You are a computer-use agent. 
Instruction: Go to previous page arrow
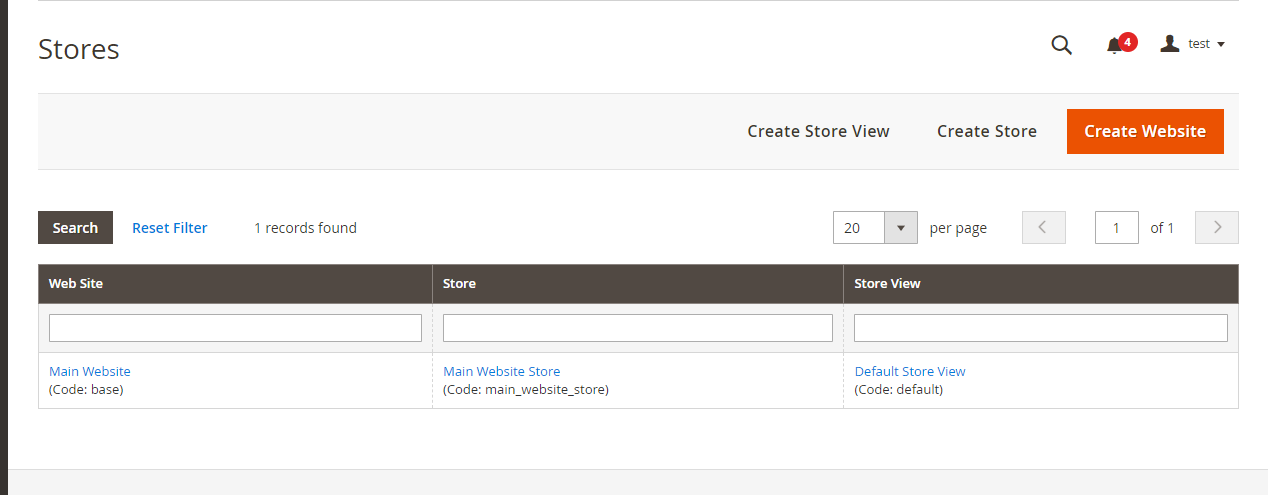point(1043,228)
